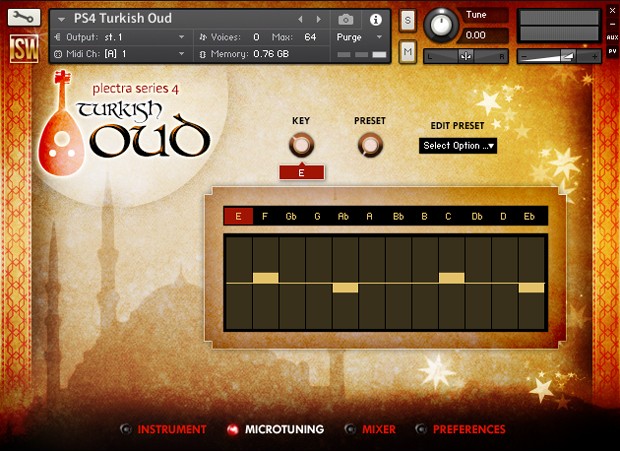Solo the instrument with the S button
This screenshot has height=452, width=620.
(x=407, y=20)
